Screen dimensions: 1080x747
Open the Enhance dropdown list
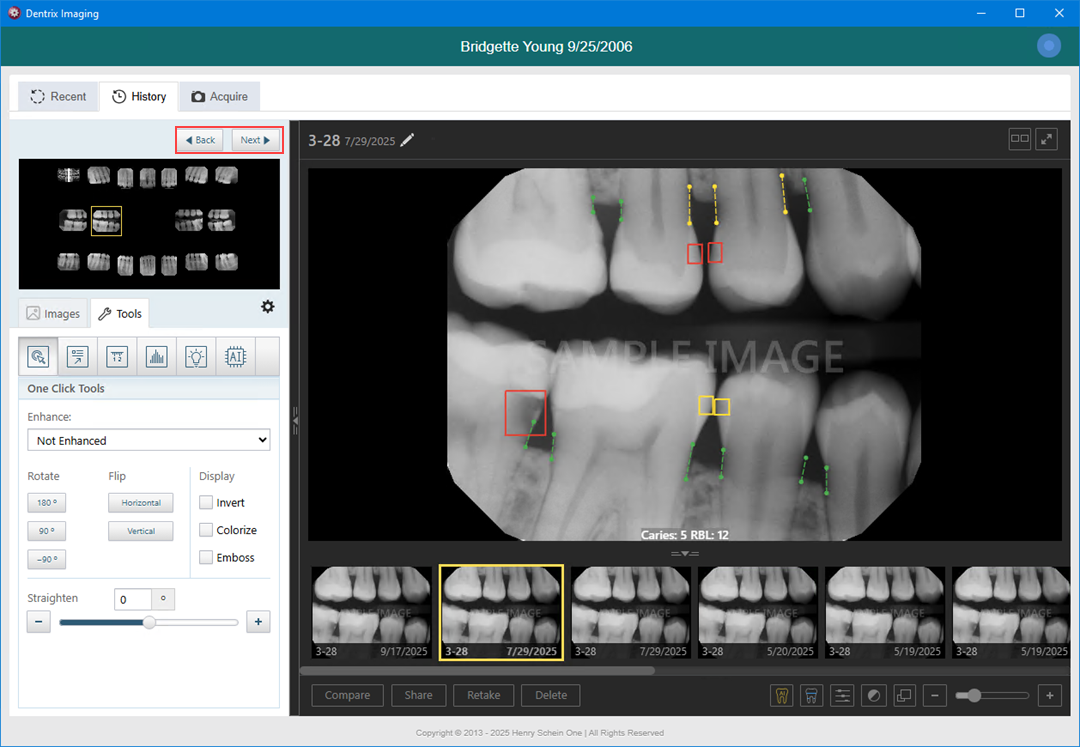tap(148, 440)
